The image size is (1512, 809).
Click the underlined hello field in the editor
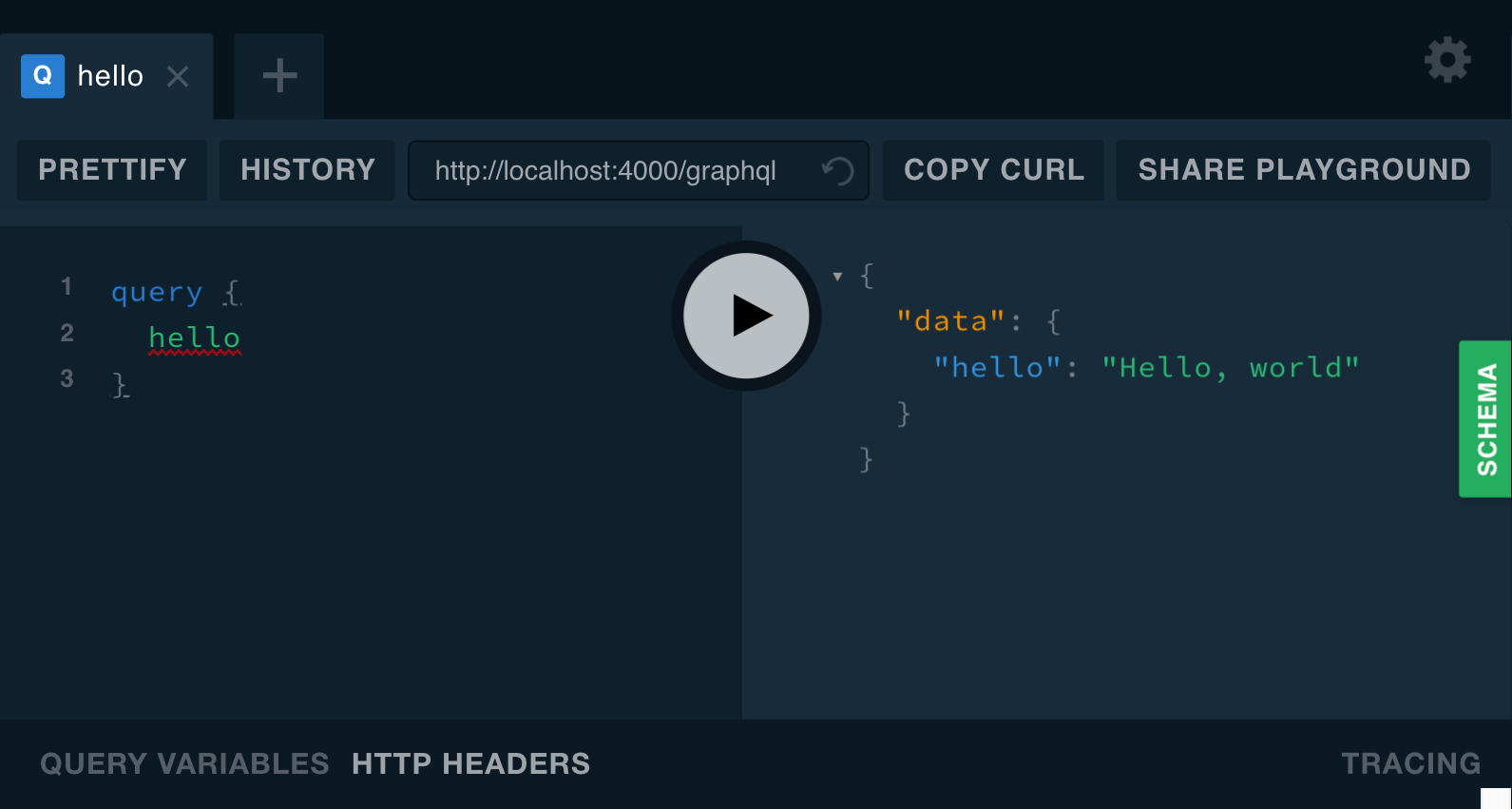pyautogui.click(x=194, y=337)
